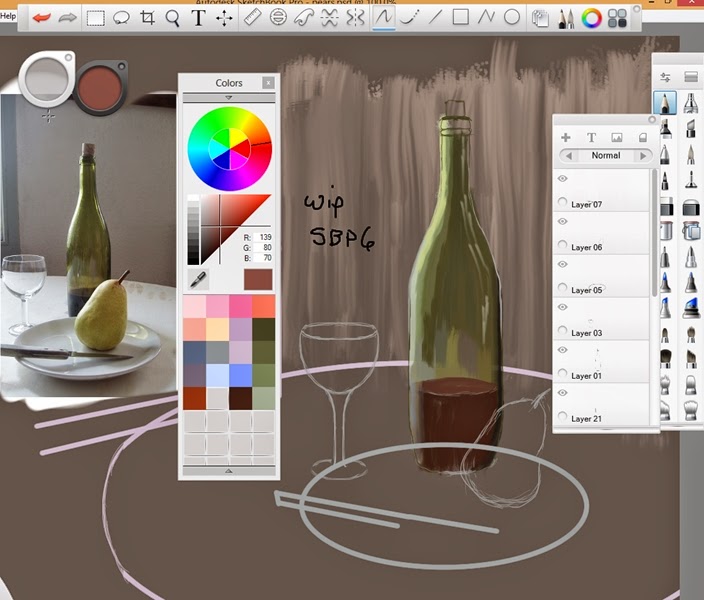Click the red-brown brush color puck
Image resolution: width=704 pixels, height=600 pixels.
100,87
